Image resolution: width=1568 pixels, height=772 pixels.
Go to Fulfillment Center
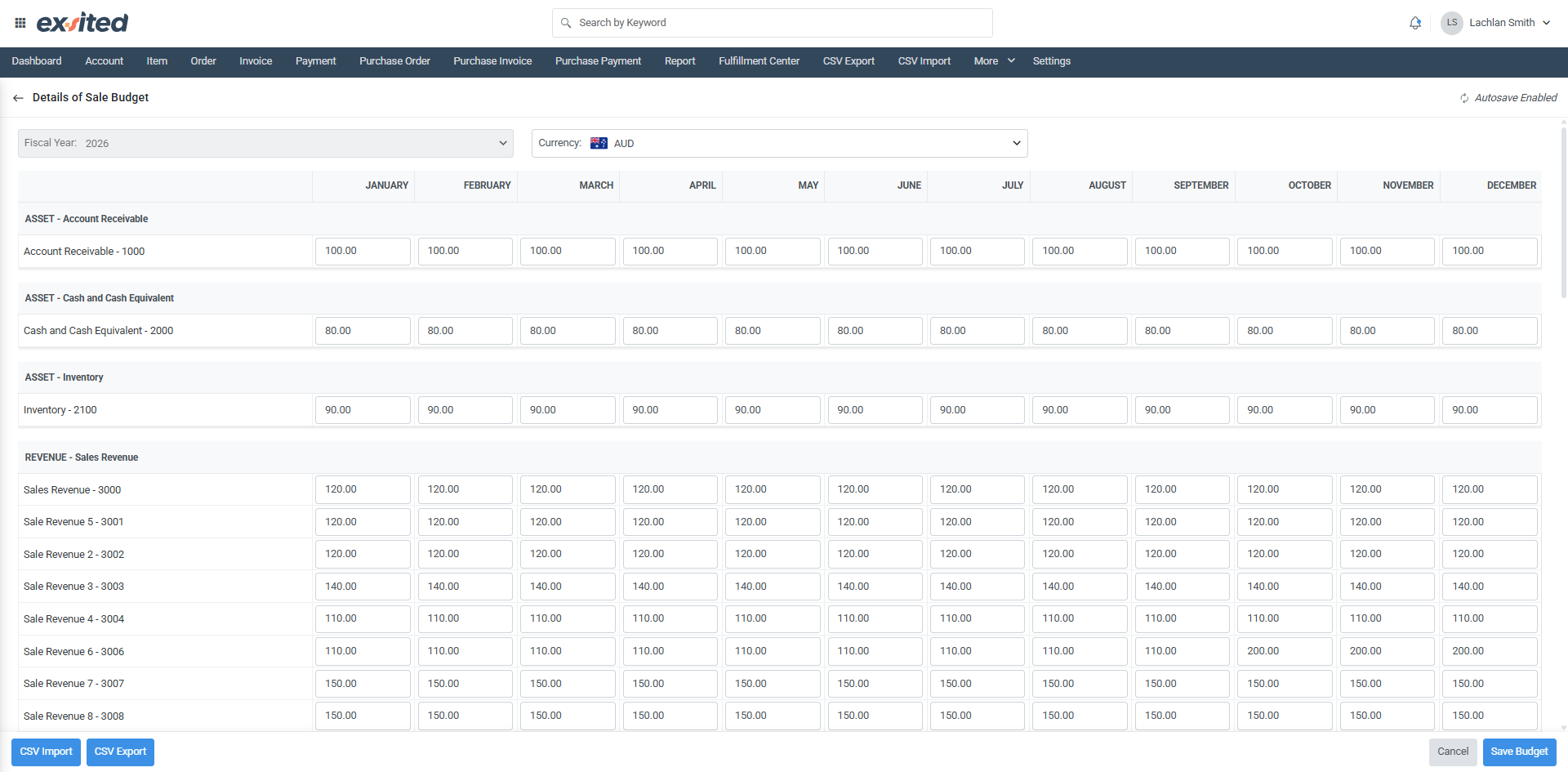[x=759, y=61]
